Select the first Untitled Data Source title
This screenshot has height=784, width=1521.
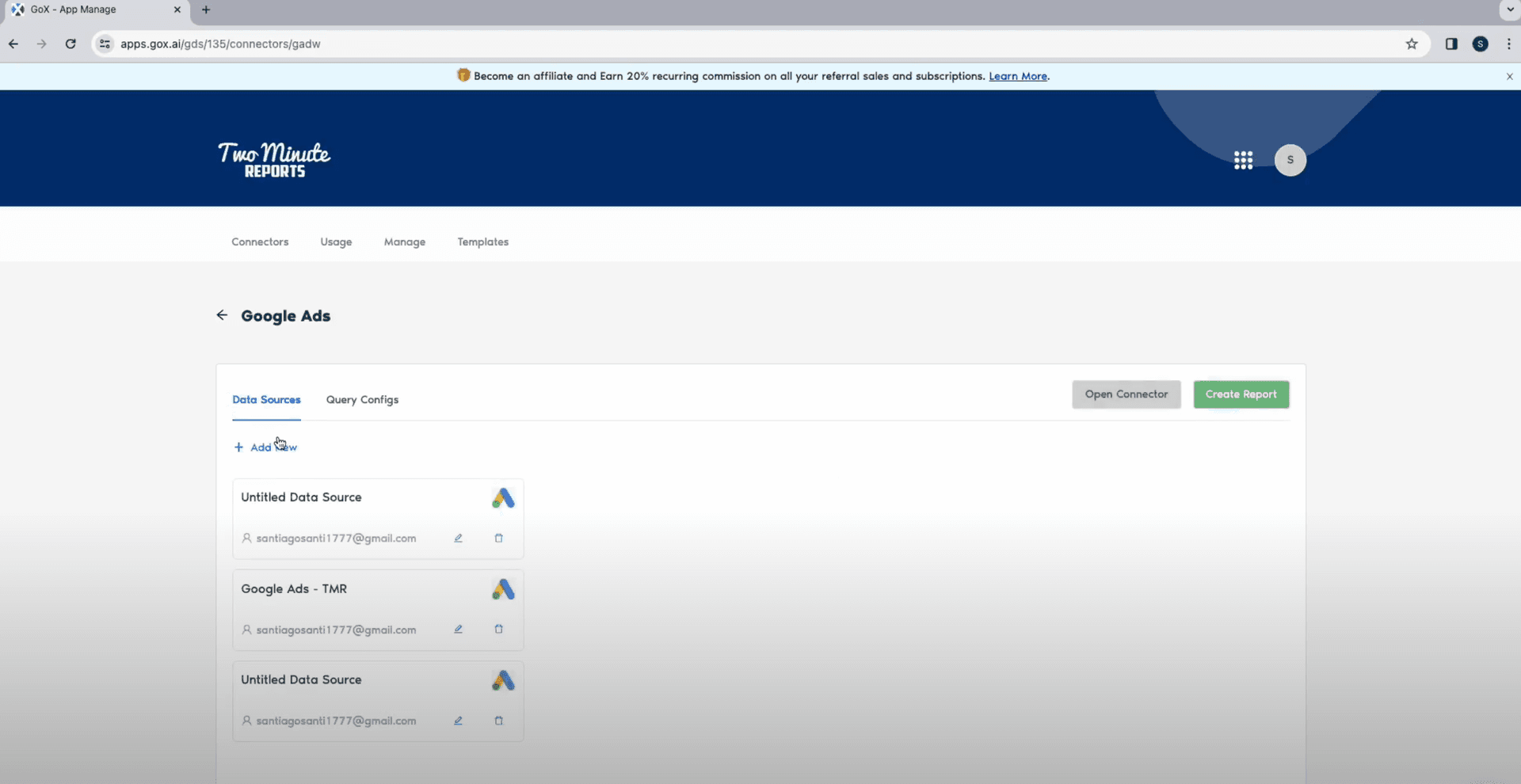coord(301,497)
